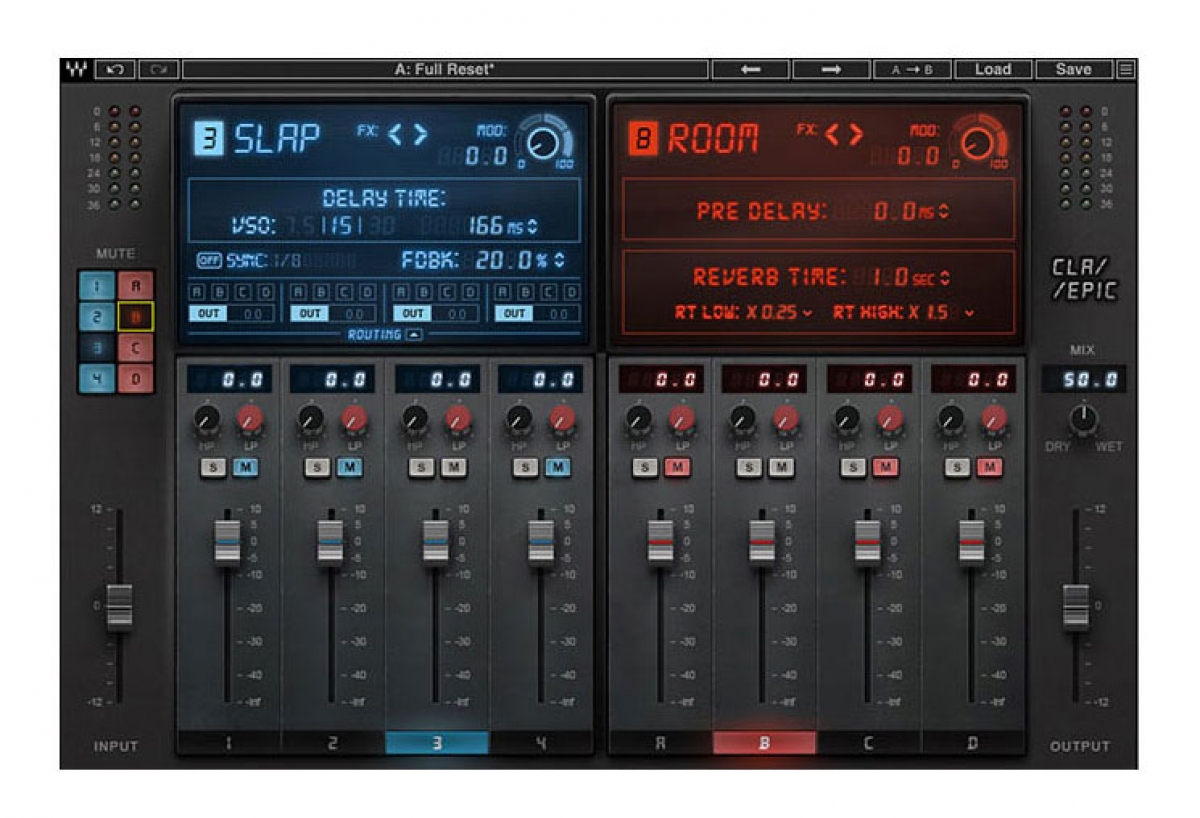Click the Save preset button
The width and height of the screenshot is (1200, 818).
point(1073,70)
